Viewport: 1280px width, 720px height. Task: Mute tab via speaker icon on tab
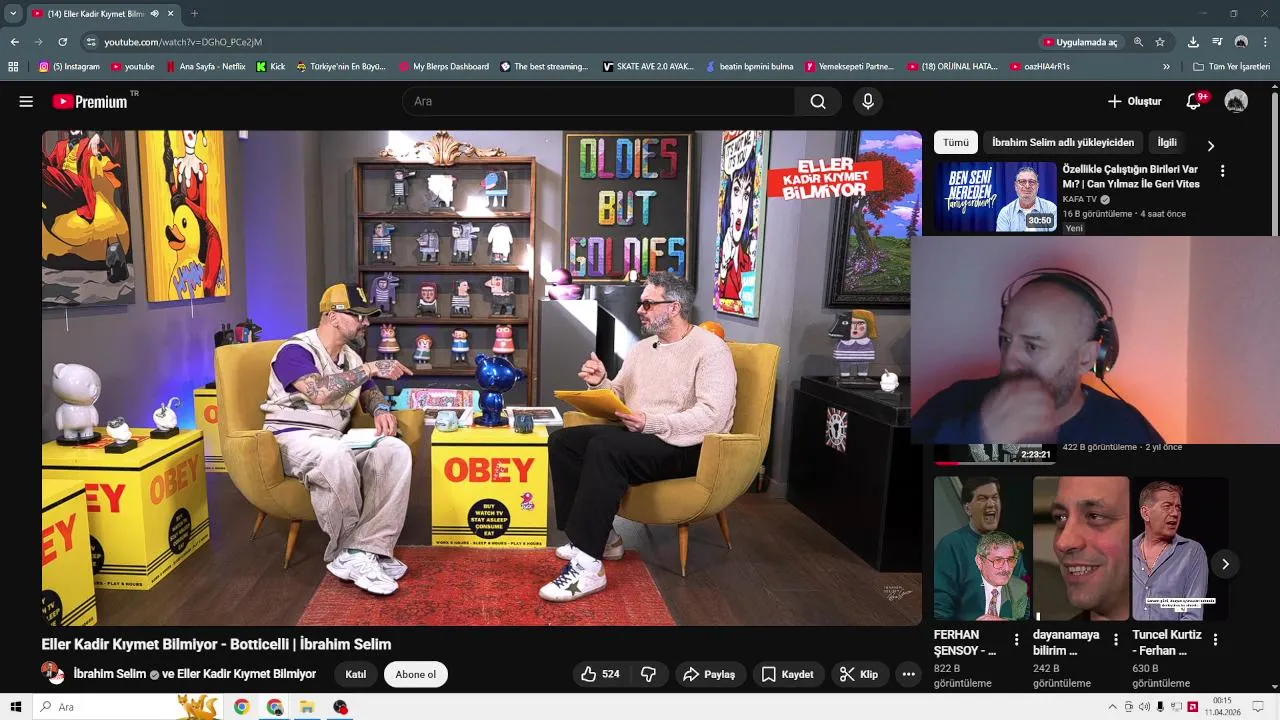(154, 14)
